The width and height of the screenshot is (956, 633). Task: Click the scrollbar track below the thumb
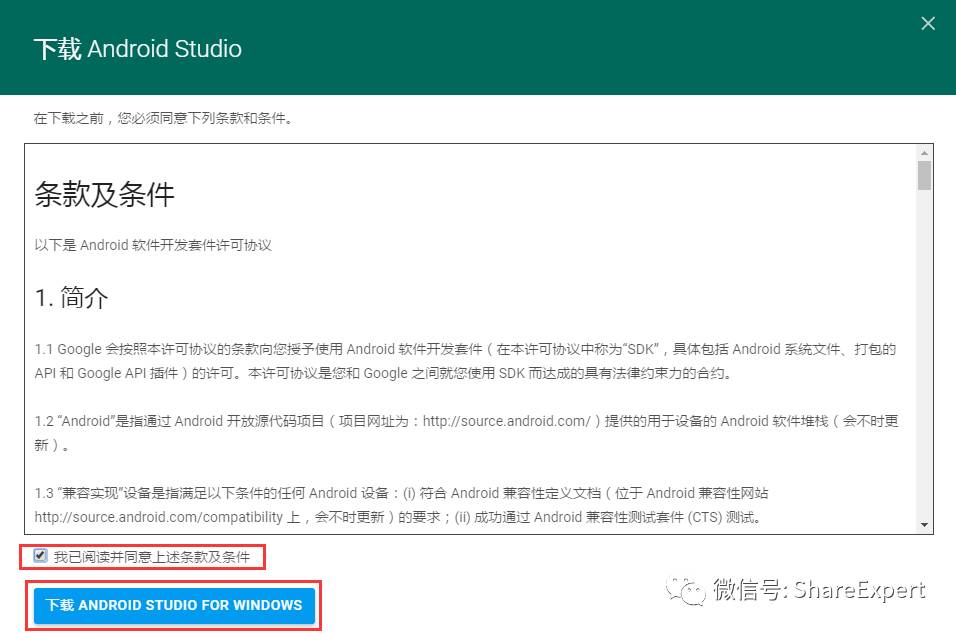pos(924,354)
